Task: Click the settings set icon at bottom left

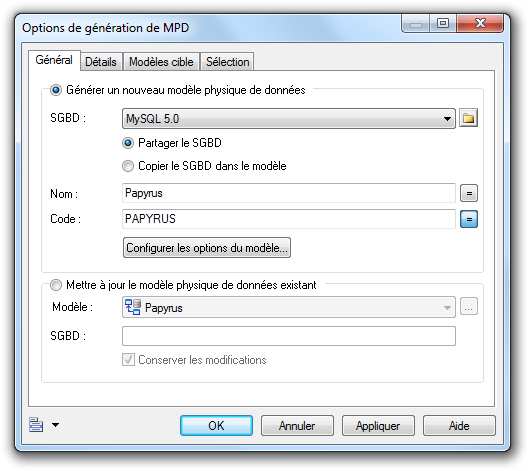Action: coord(36,425)
